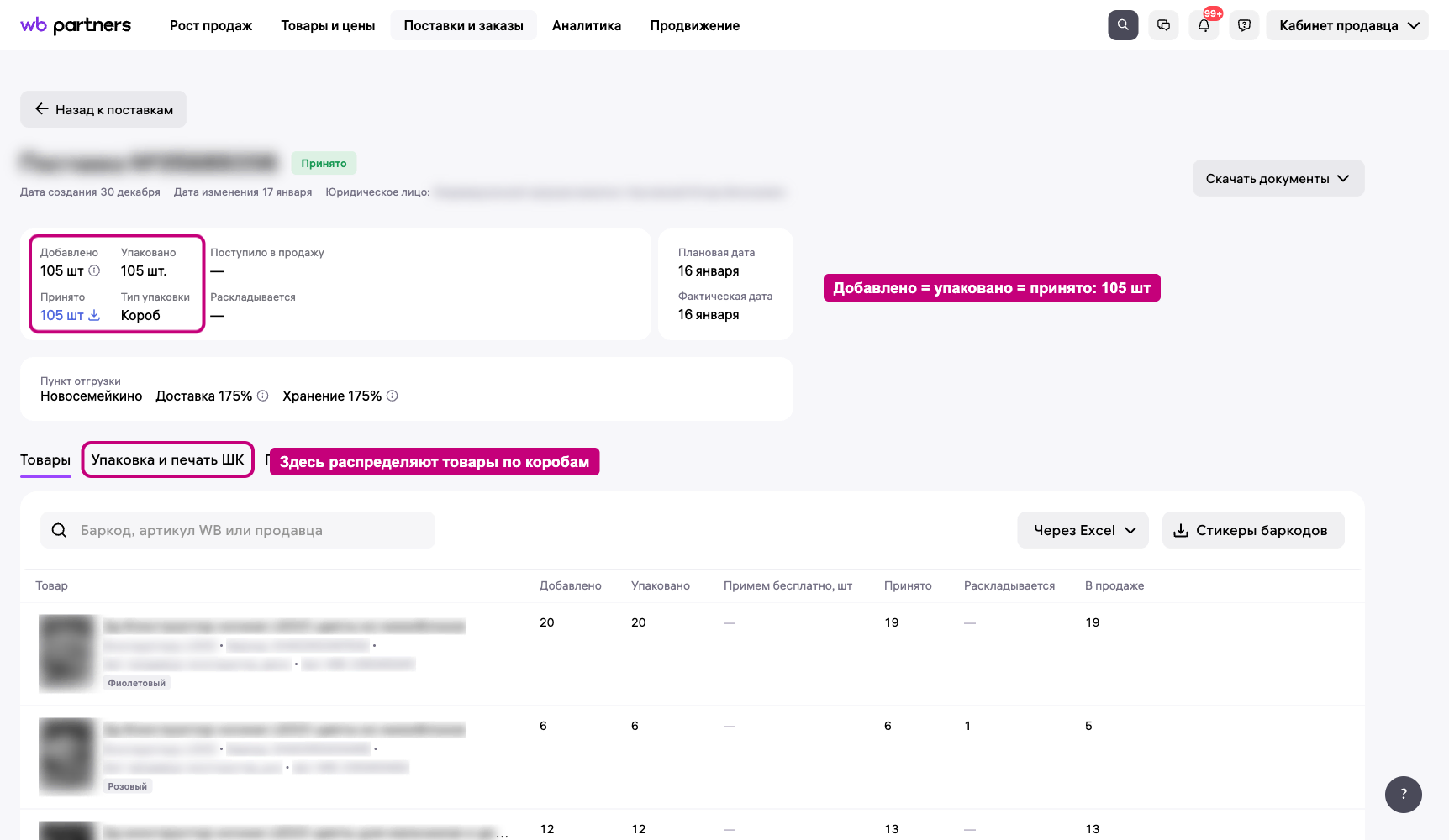The width and height of the screenshot is (1449, 840).
Task: Switch to Упаковка и печать ШК tab
Action: (x=168, y=459)
